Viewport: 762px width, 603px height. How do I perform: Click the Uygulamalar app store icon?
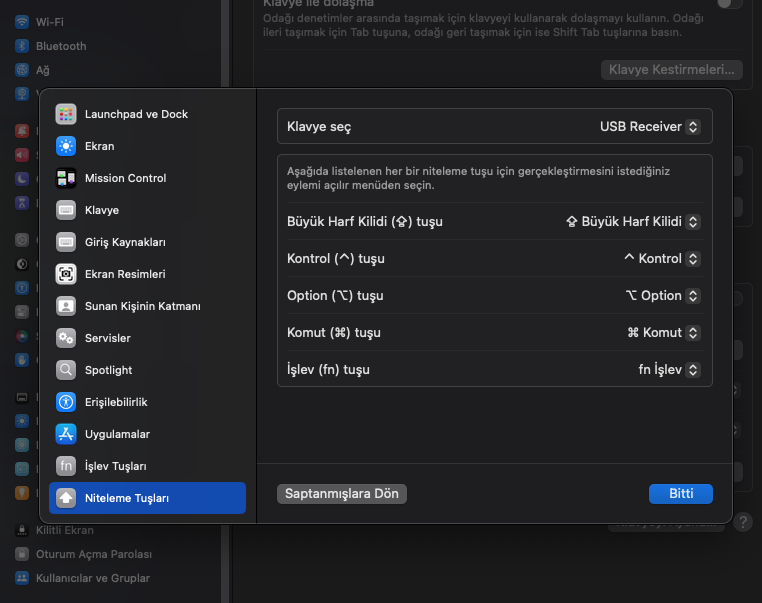coord(66,434)
